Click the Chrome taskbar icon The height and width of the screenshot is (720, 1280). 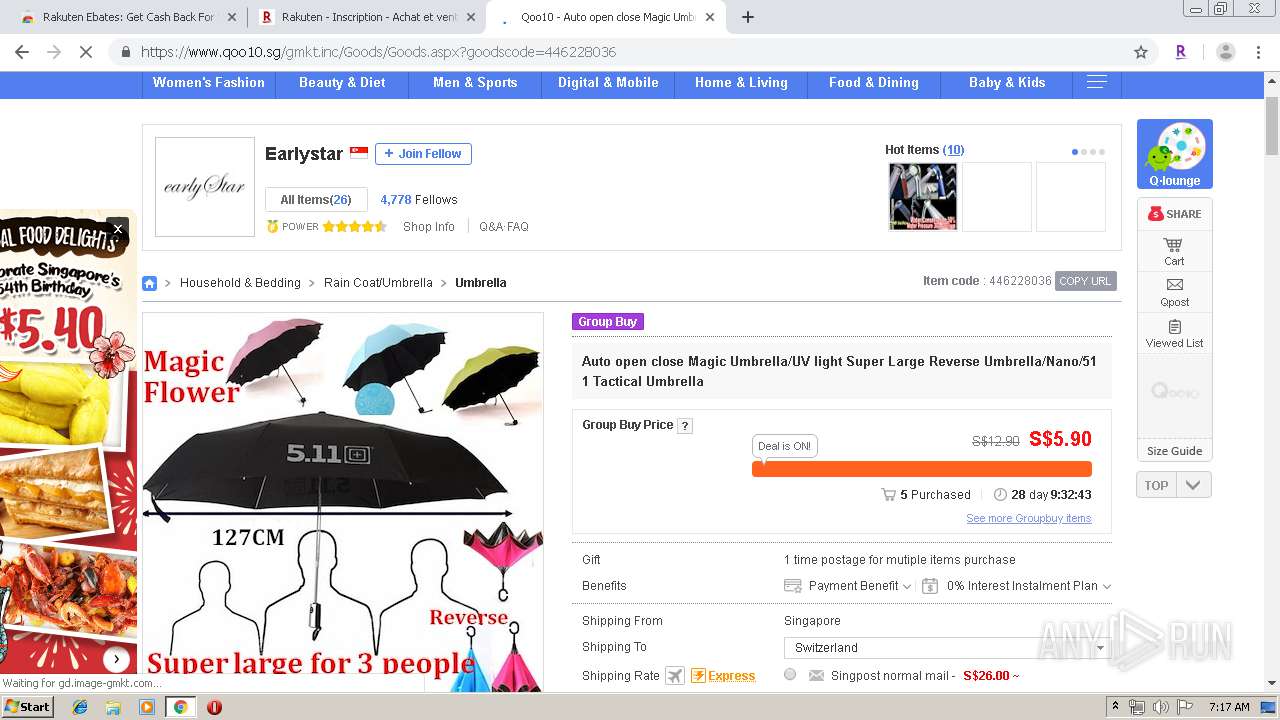180,707
